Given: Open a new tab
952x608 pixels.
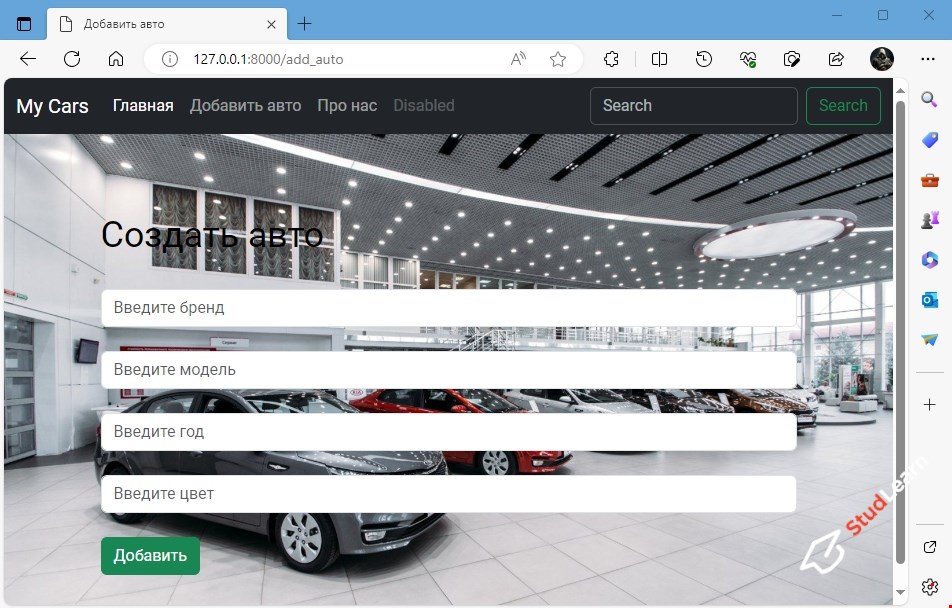Looking at the screenshot, I should click(304, 24).
